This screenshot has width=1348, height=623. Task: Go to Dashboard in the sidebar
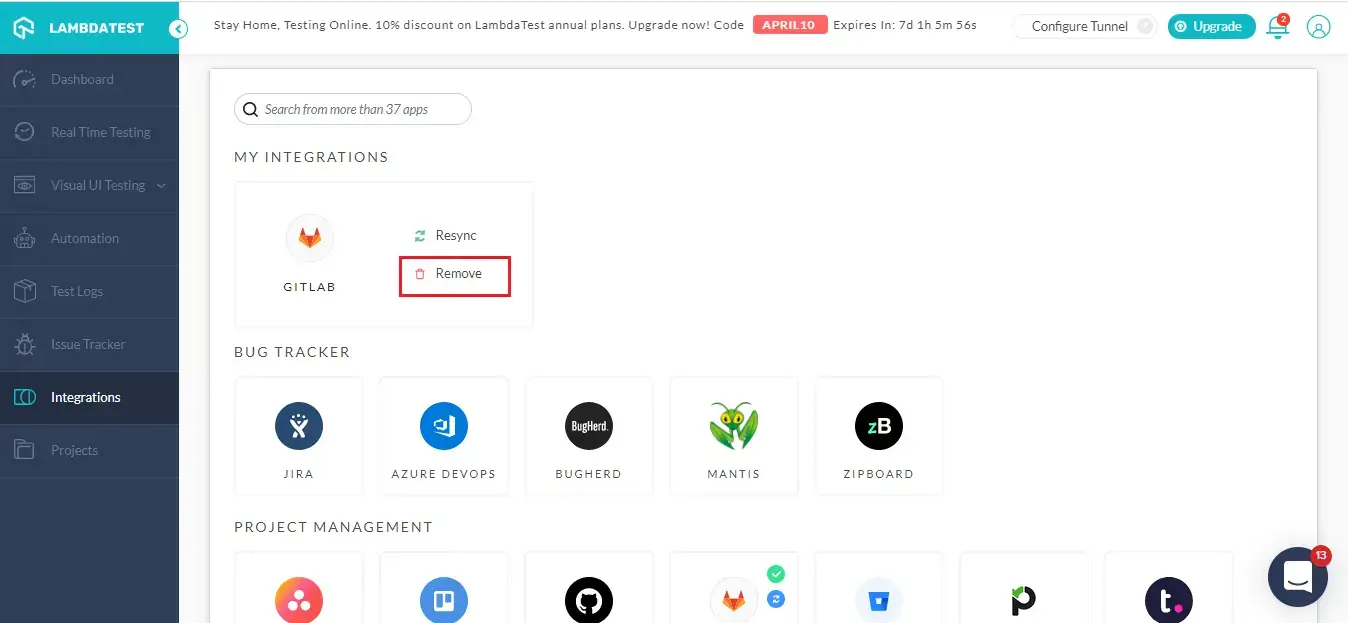(82, 80)
